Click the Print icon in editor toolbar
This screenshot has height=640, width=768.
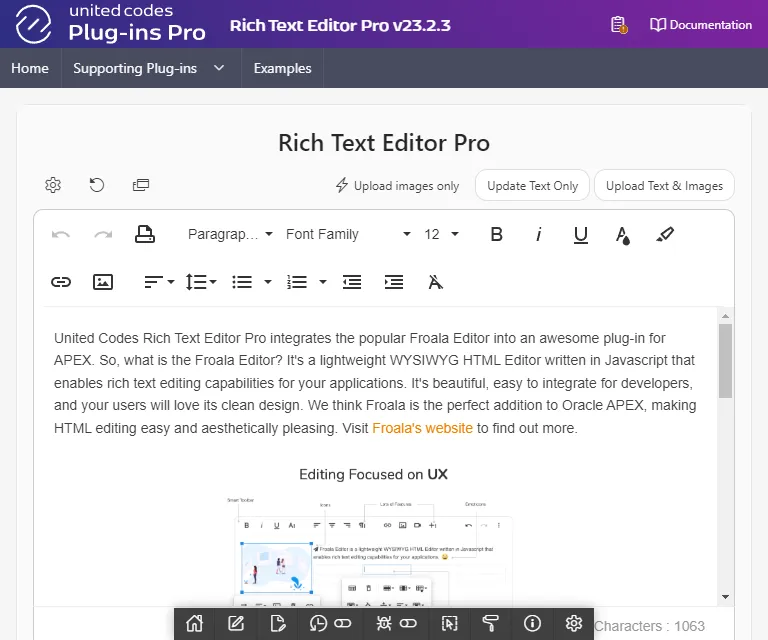(x=145, y=234)
